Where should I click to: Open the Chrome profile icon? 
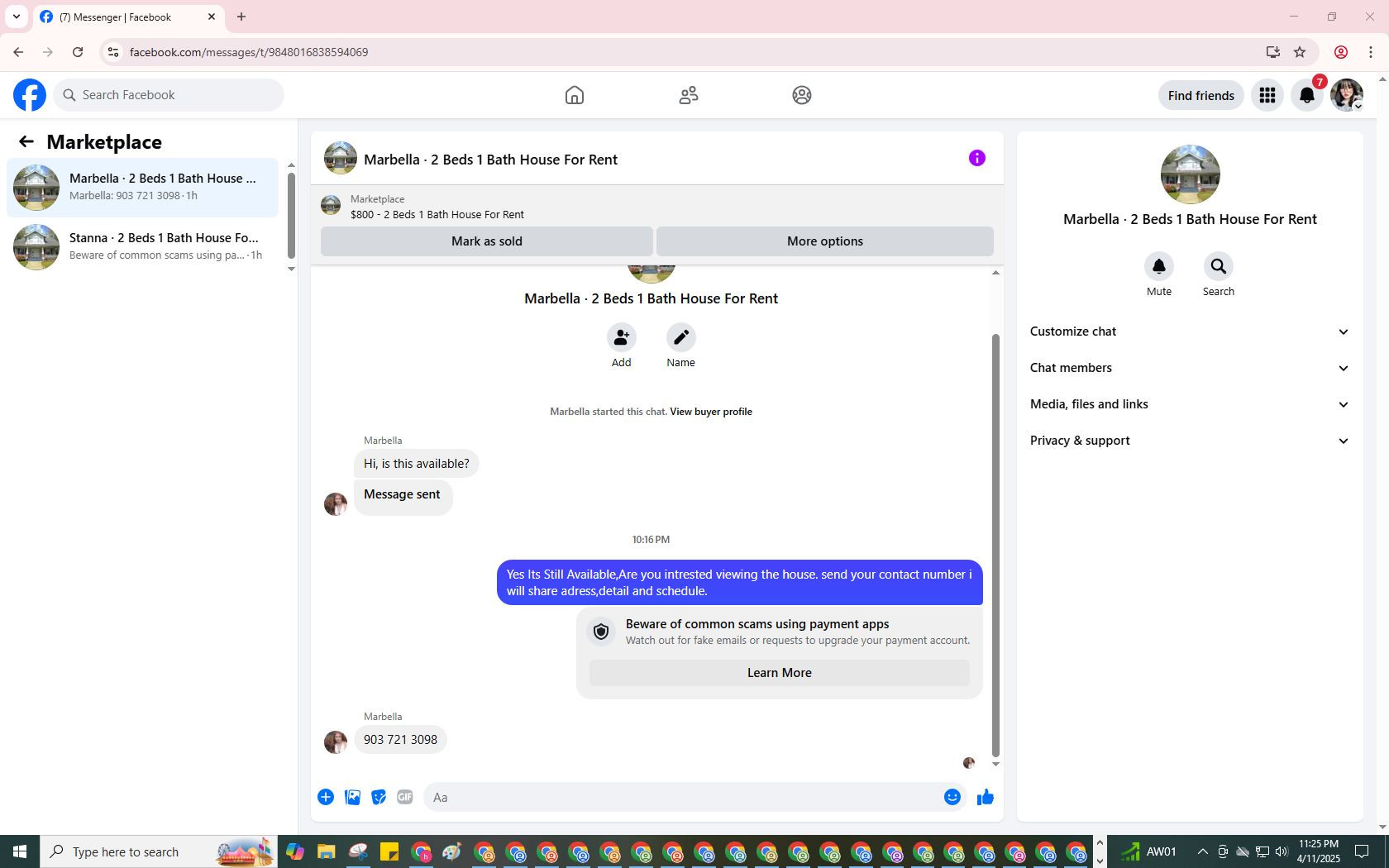pos(1341,52)
